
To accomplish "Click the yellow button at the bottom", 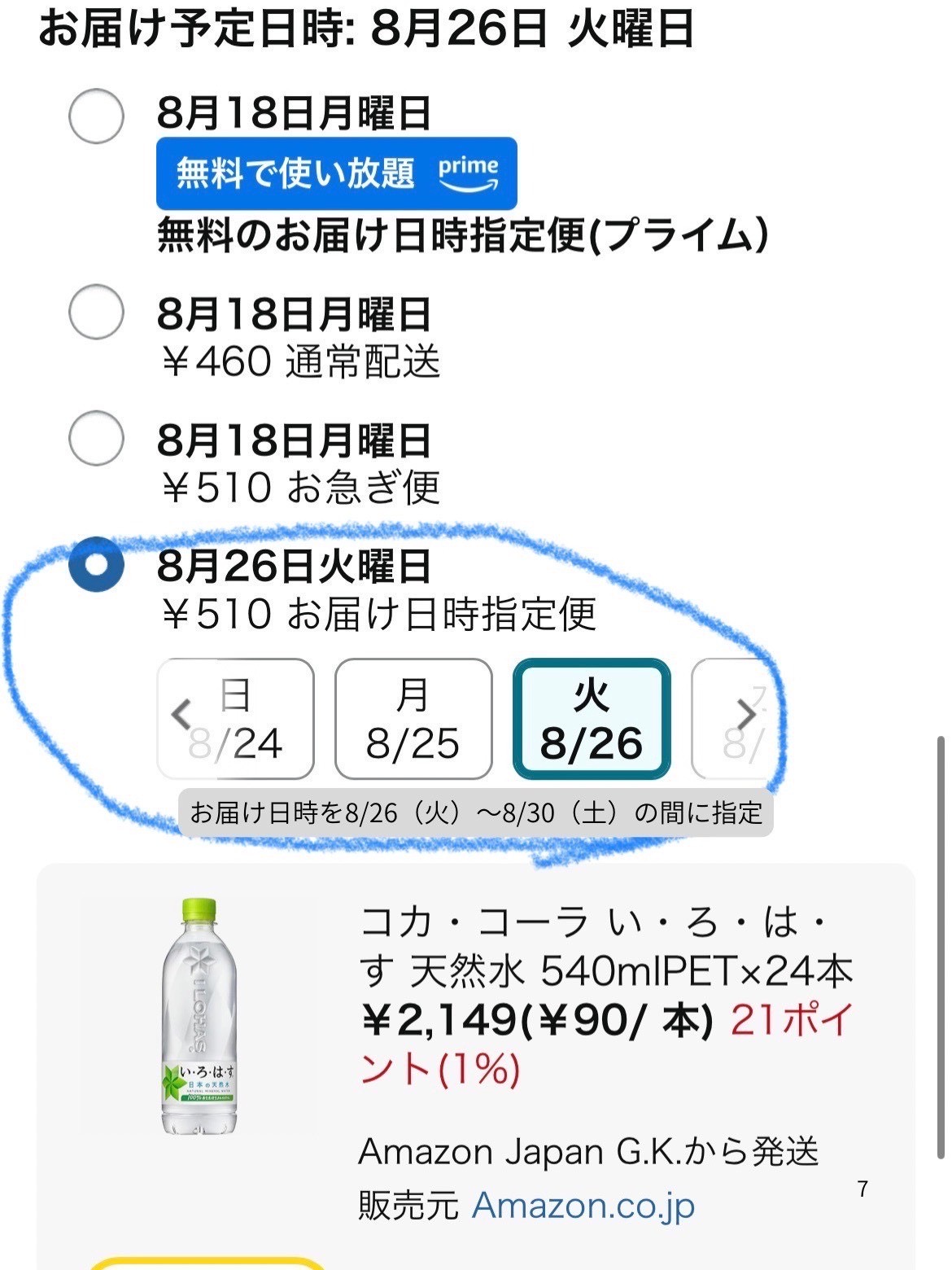I will (x=207, y=1263).
